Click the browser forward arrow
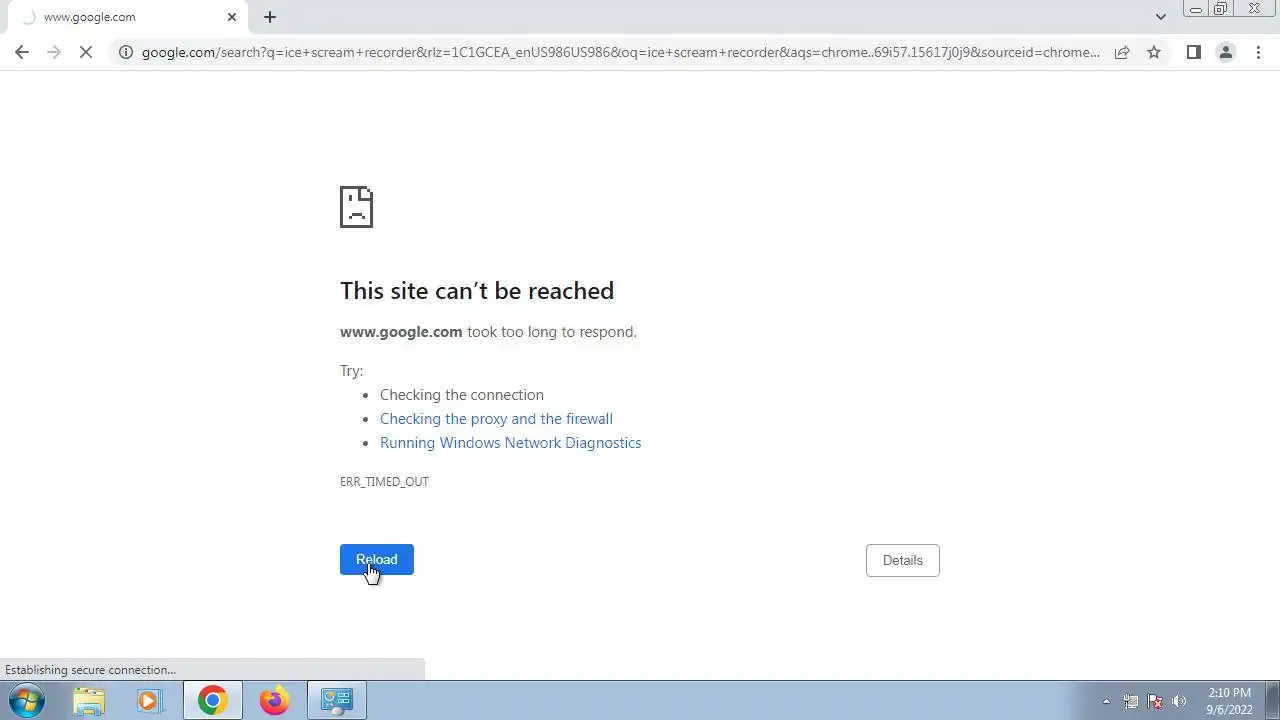 [54, 52]
